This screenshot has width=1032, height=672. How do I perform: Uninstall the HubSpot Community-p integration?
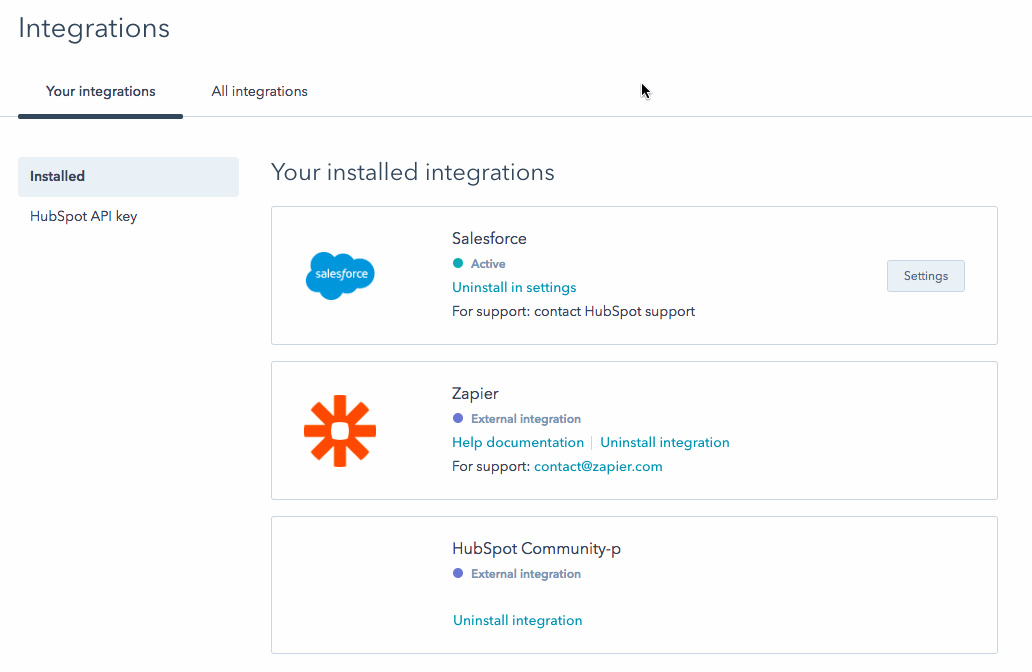(517, 620)
